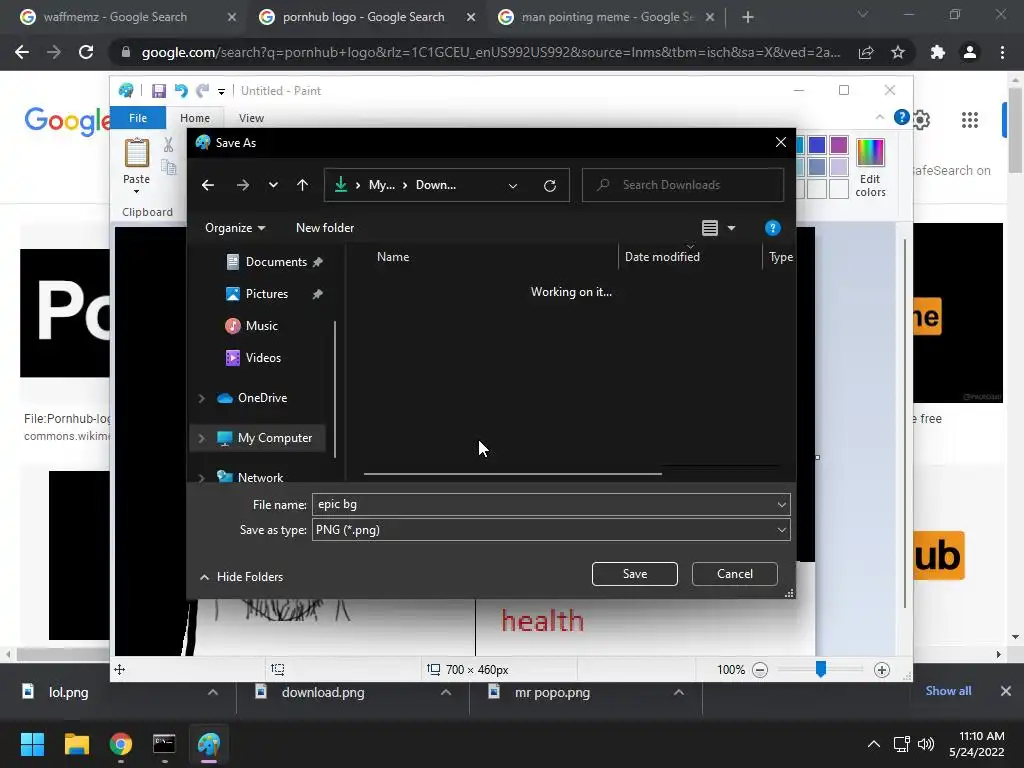The image size is (1024, 768).
Task: Sort by the Name column header
Action: 392,257
